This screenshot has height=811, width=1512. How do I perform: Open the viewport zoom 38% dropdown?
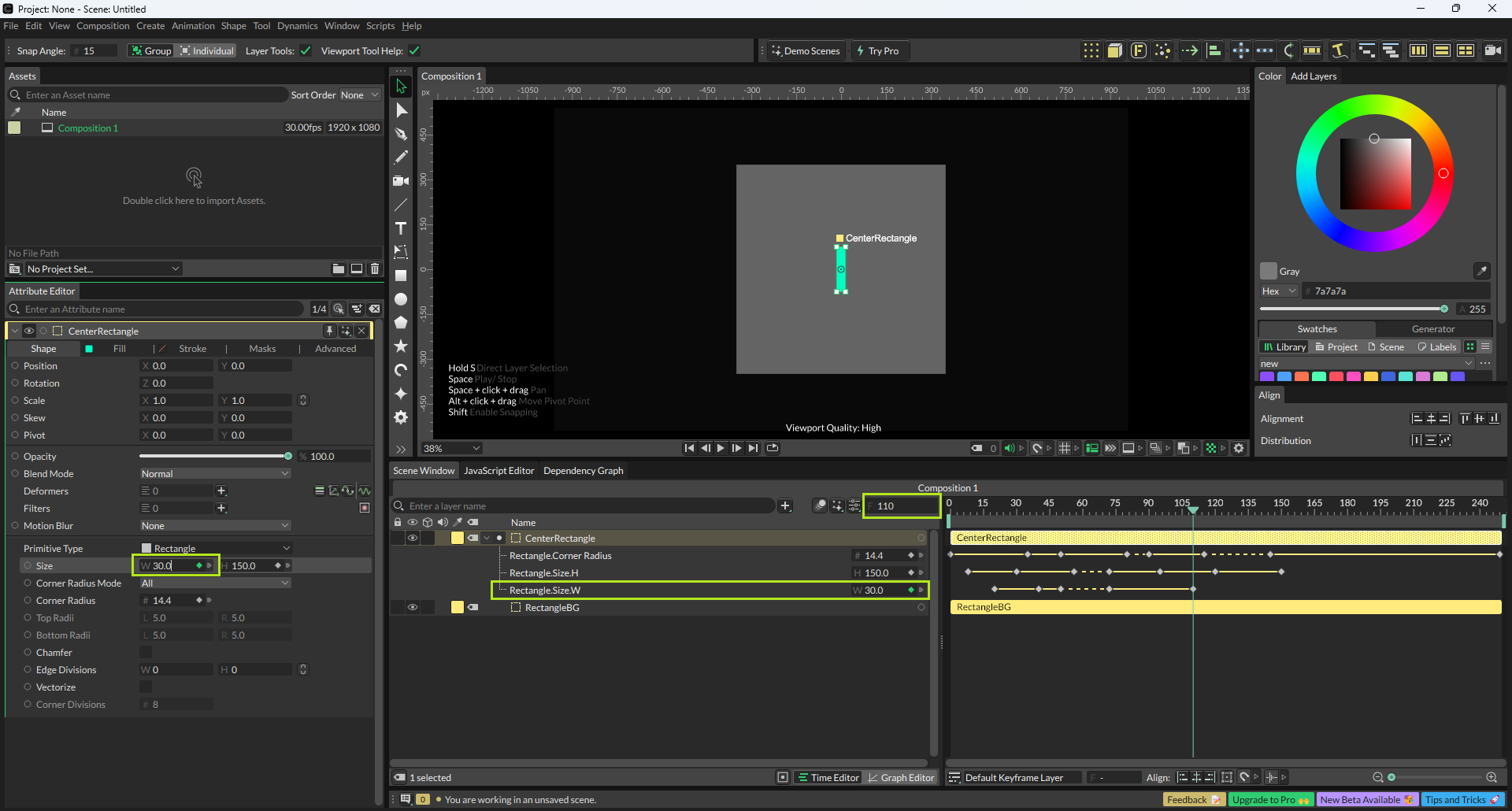(452, 449)
